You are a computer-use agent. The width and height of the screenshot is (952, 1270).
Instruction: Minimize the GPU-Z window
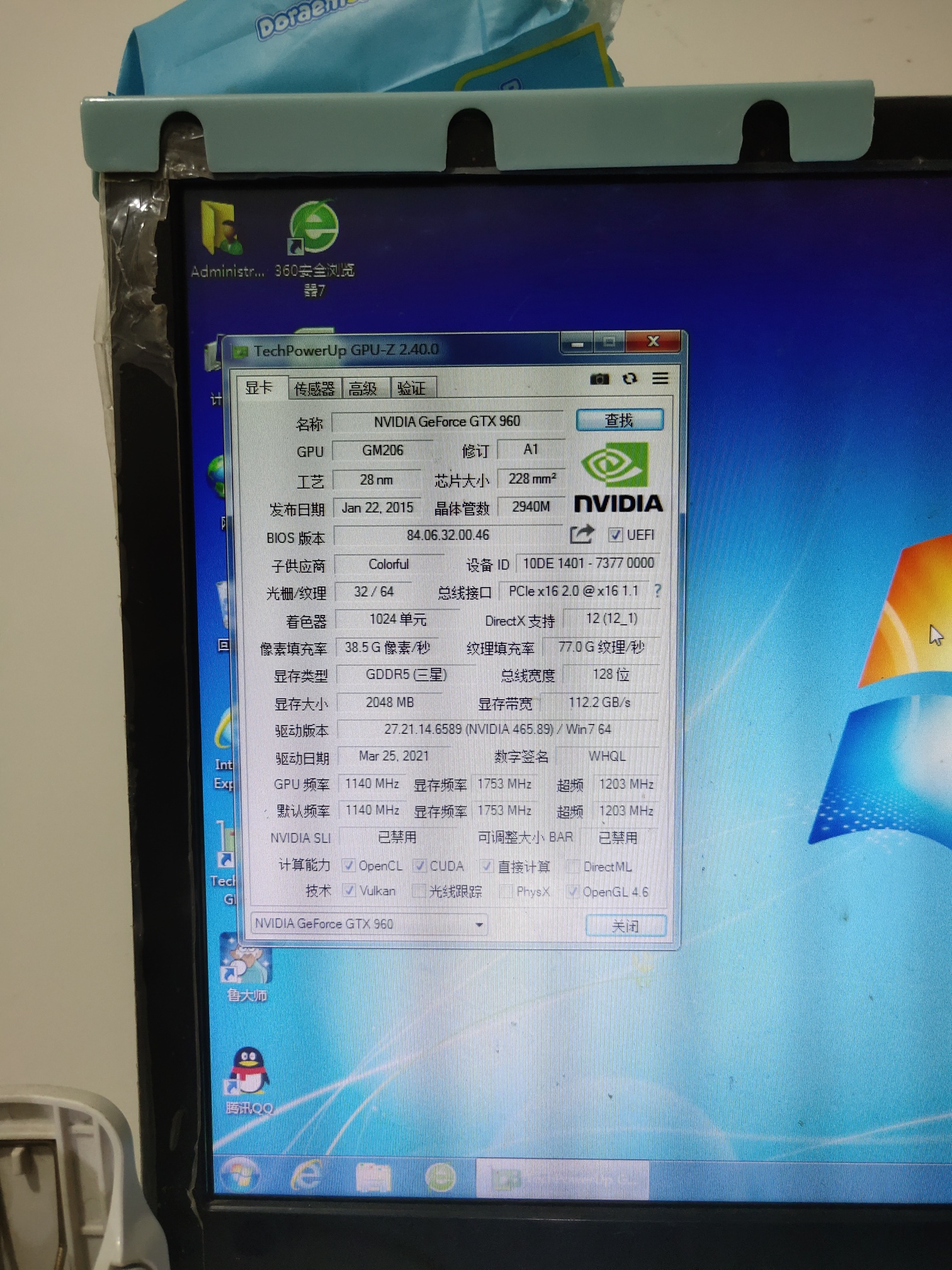577,344
